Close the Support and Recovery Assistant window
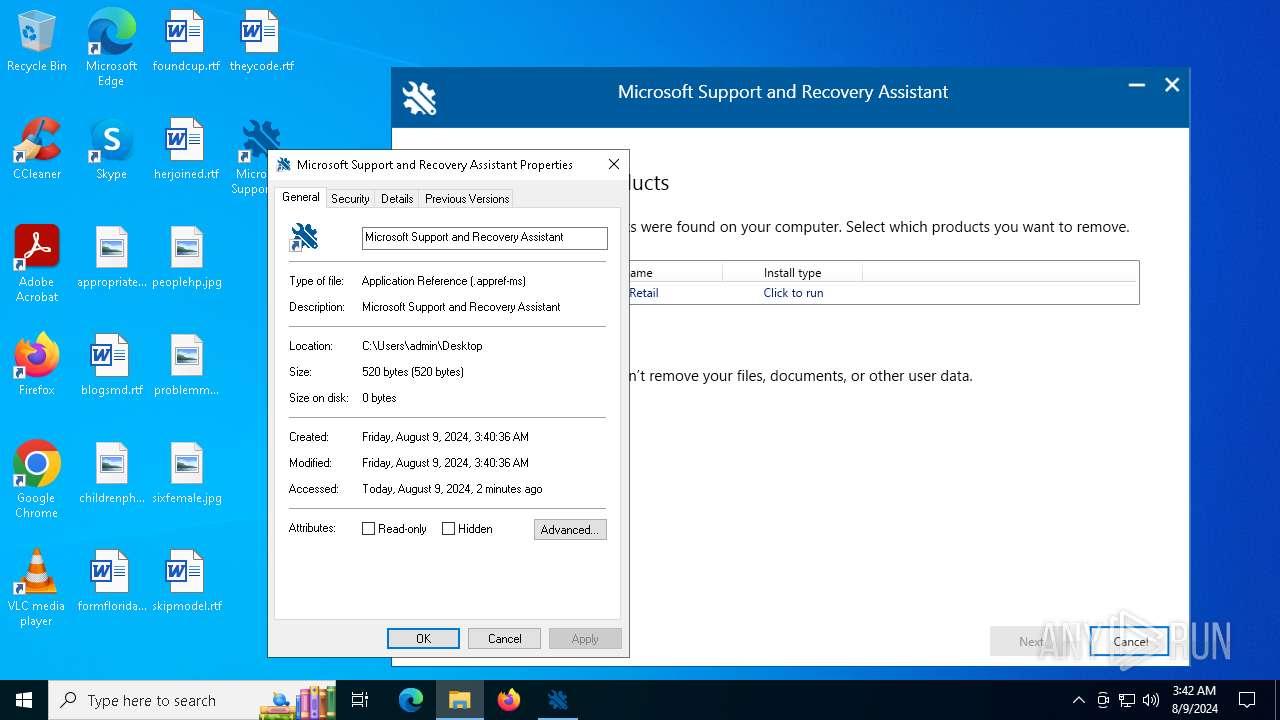Image resolution: width=1280 pixels, height=720 pixels. pyautogui.click(x=1172, y=85)
